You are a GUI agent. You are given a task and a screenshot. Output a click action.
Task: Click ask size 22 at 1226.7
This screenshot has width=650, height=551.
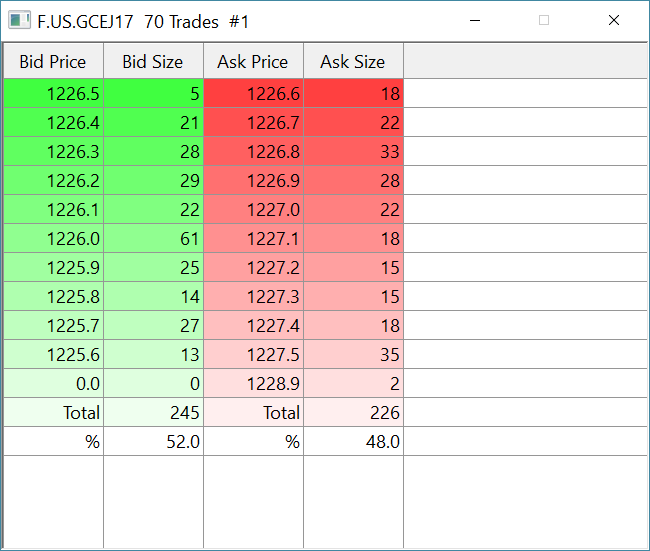tap(353, 122)
